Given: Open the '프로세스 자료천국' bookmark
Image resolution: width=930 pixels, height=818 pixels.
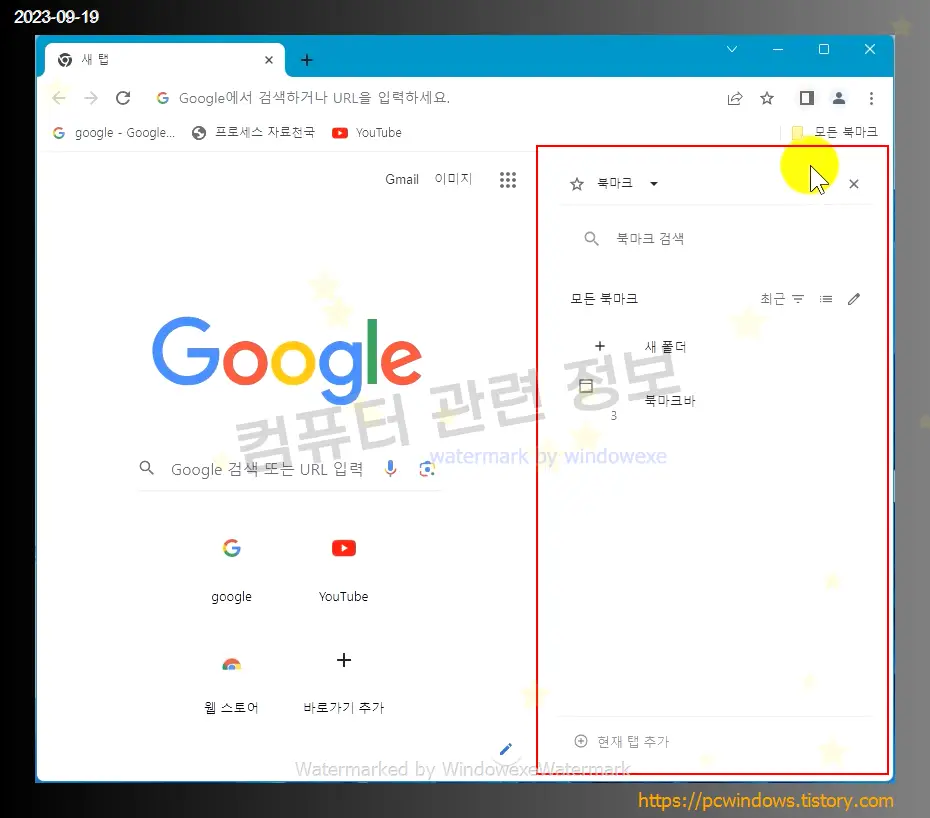Looking at the screenshot, I should [x=253, y=133].
